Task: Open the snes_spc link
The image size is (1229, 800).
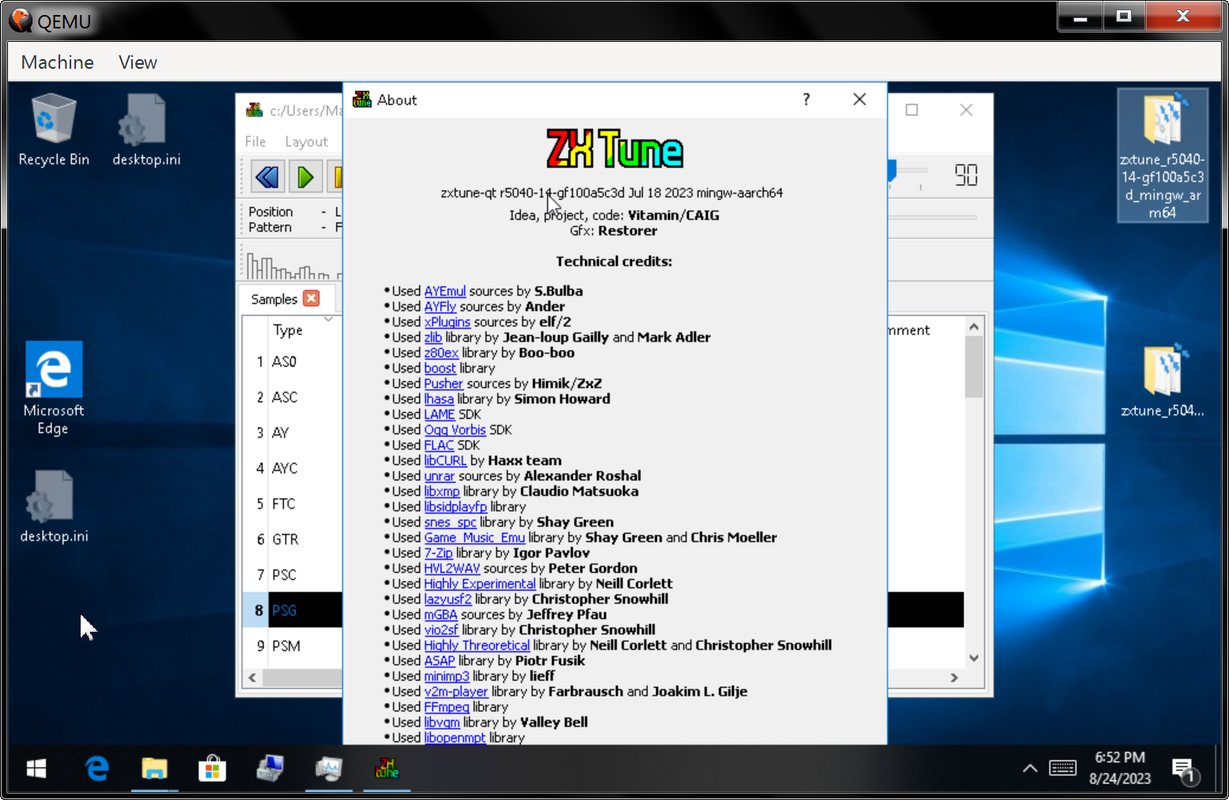Action: [x=450, y=522]
